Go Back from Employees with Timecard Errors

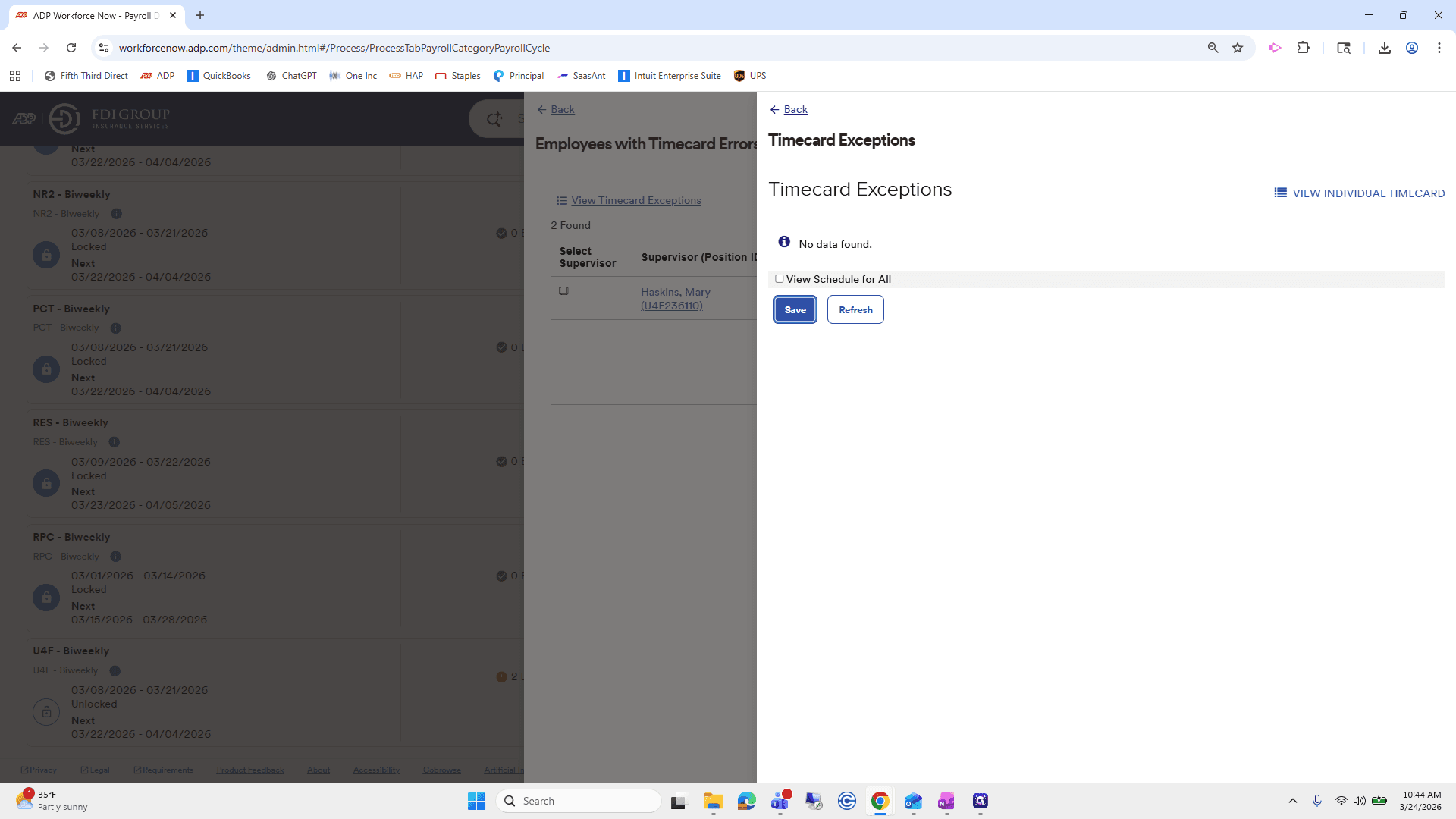click(x=556, y=109)
